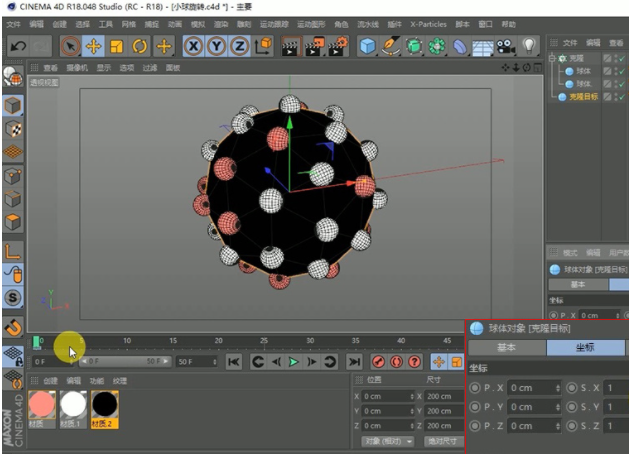
Task: Open the absolute size mode dropdown
Action: tap(443, 441)
